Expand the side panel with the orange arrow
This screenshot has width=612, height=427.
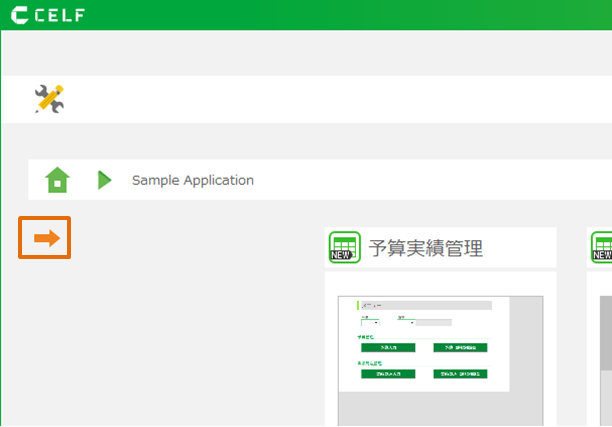[45, 238]
